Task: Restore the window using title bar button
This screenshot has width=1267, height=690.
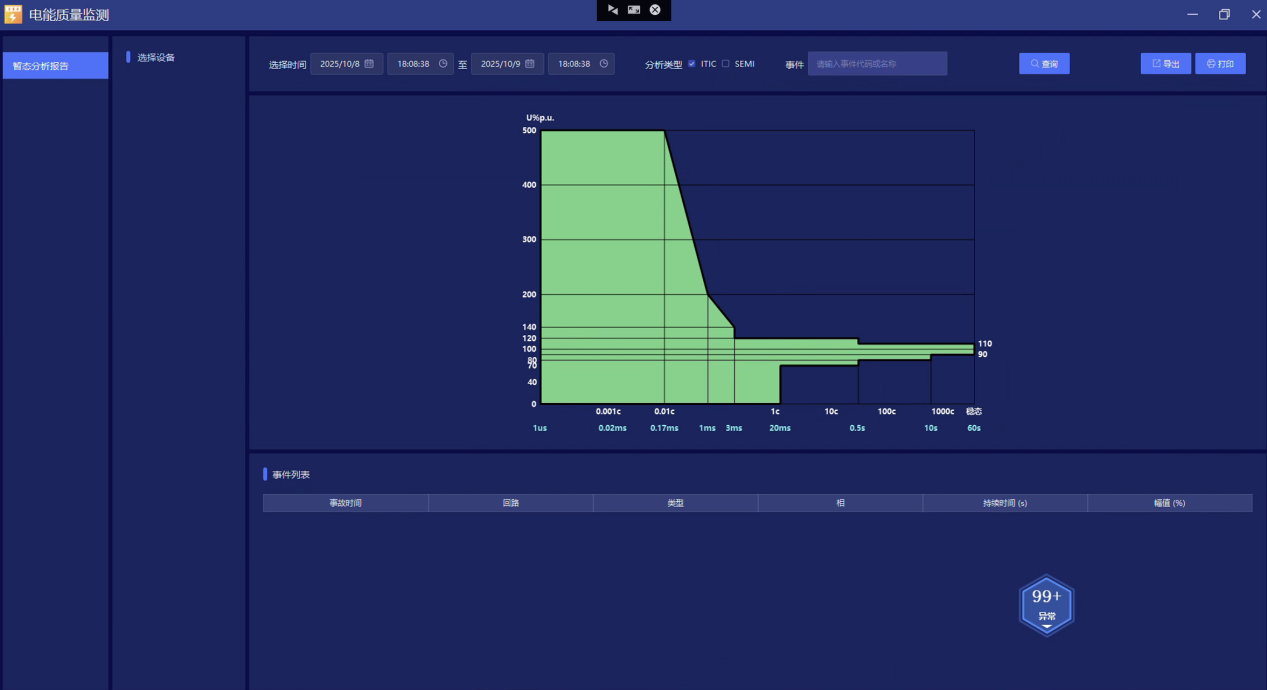Action: pos(1224,14)
